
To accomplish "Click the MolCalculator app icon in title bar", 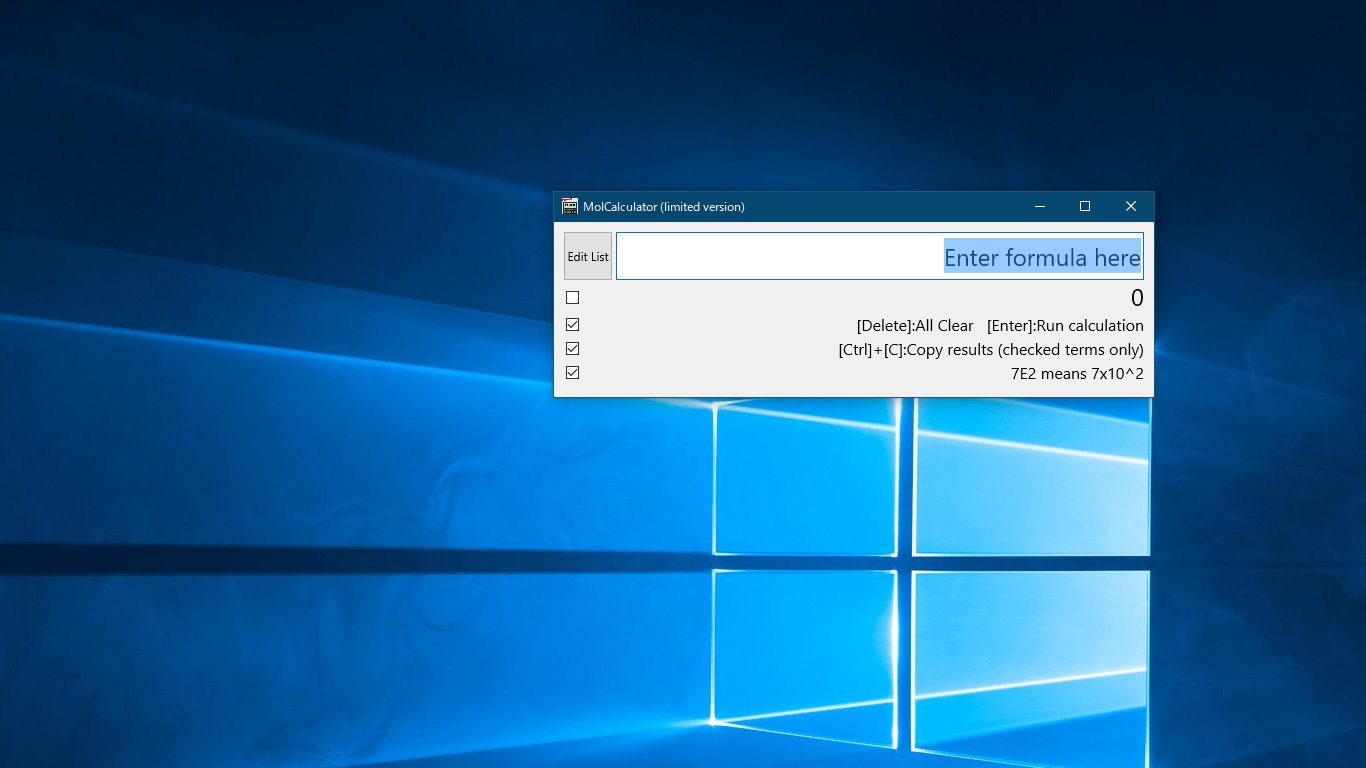I will 570,206.
